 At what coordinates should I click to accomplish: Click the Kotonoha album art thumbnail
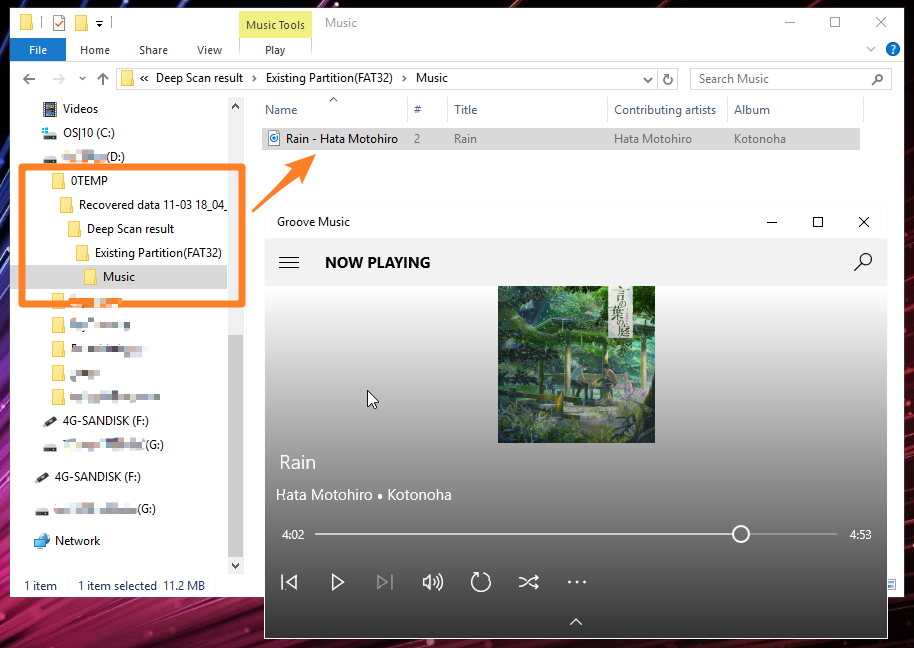pos(576,364)
